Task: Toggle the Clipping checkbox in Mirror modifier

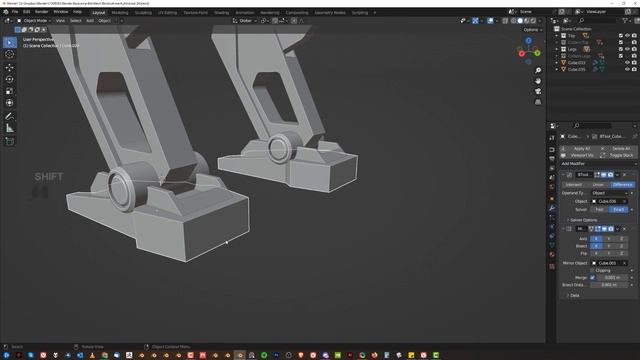Action: coord(592,270)
